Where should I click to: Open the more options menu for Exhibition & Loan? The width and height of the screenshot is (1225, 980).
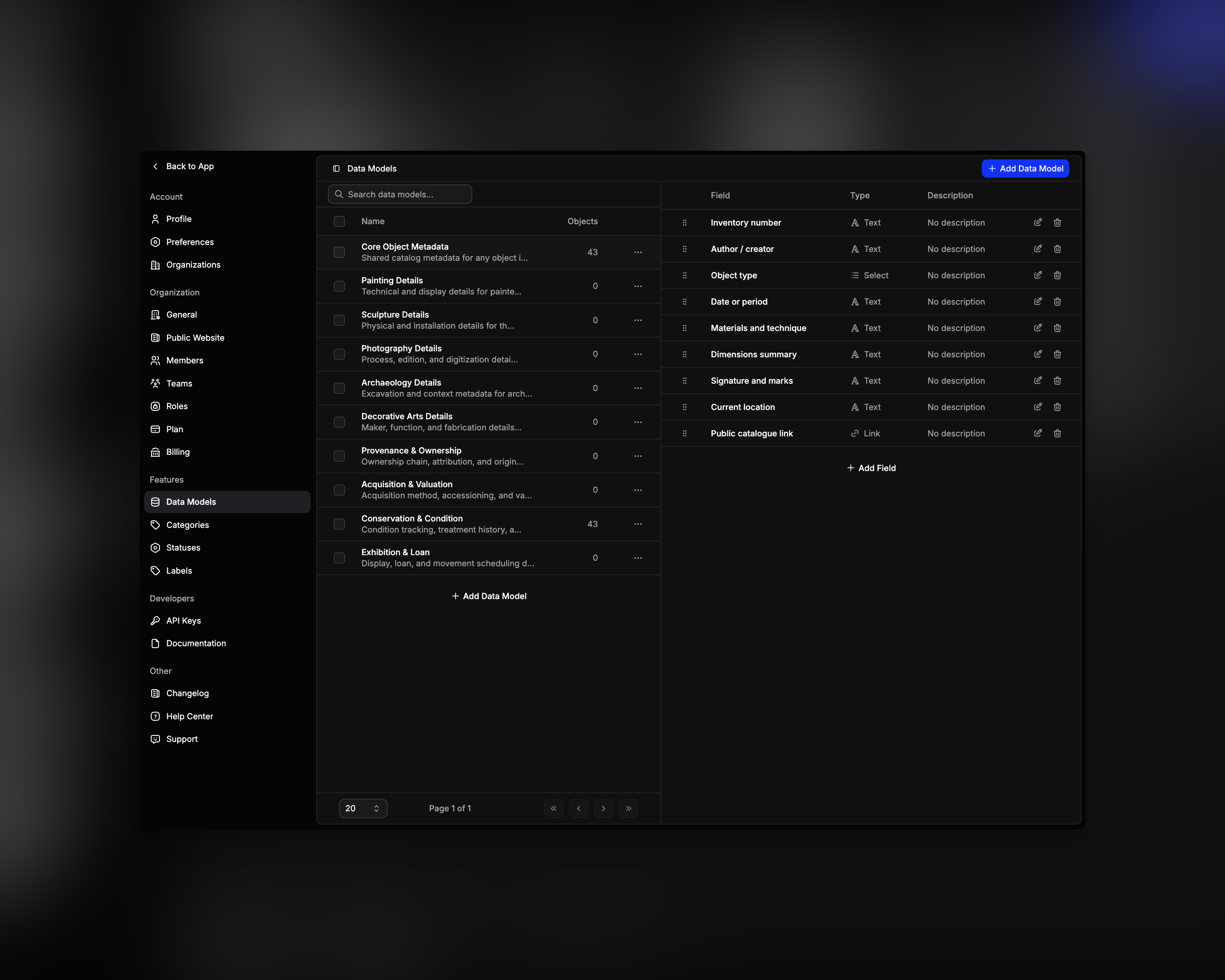637,558
